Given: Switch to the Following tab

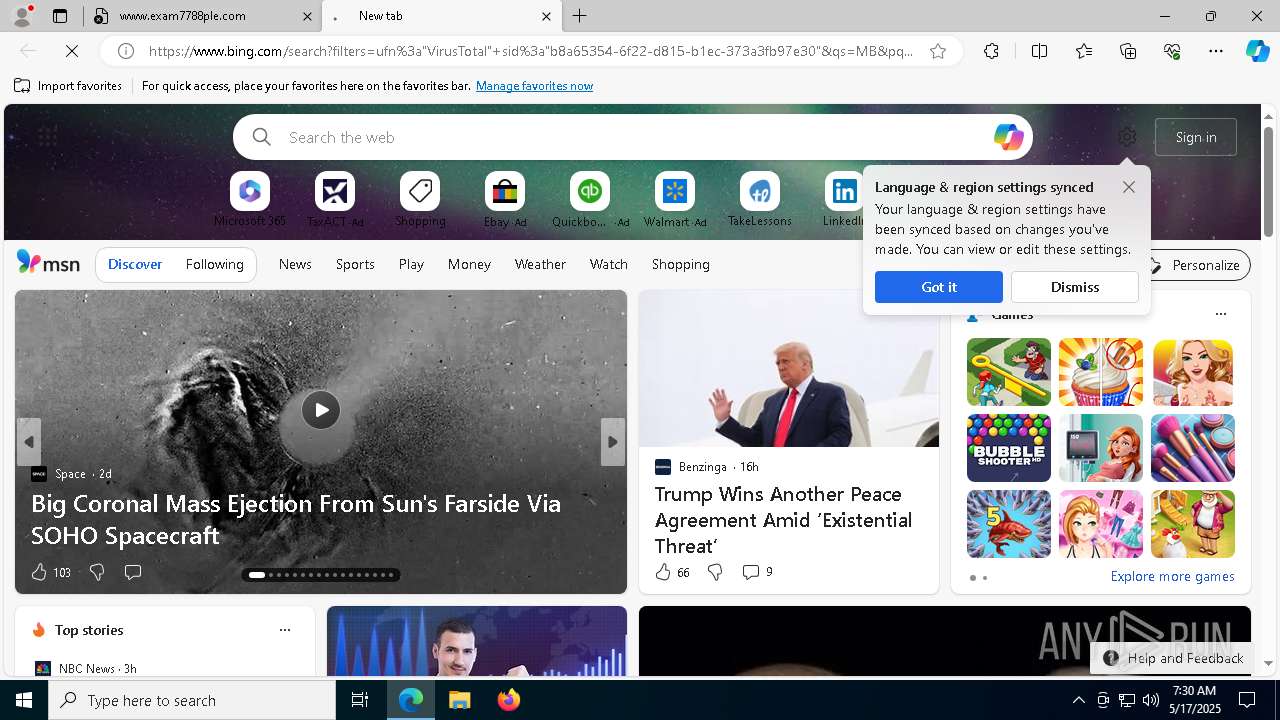Looking at the screenshot, I should [x=214, y=264].
